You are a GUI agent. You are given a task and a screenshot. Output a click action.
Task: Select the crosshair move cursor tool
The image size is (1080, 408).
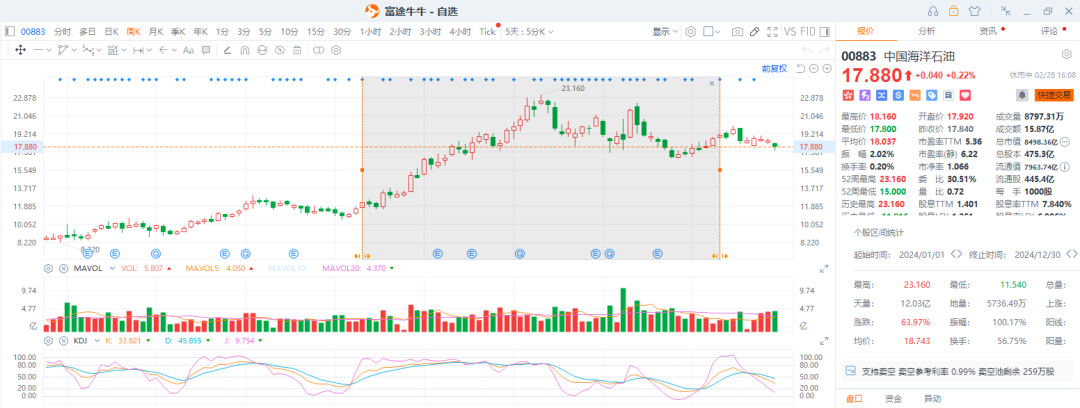20,50
